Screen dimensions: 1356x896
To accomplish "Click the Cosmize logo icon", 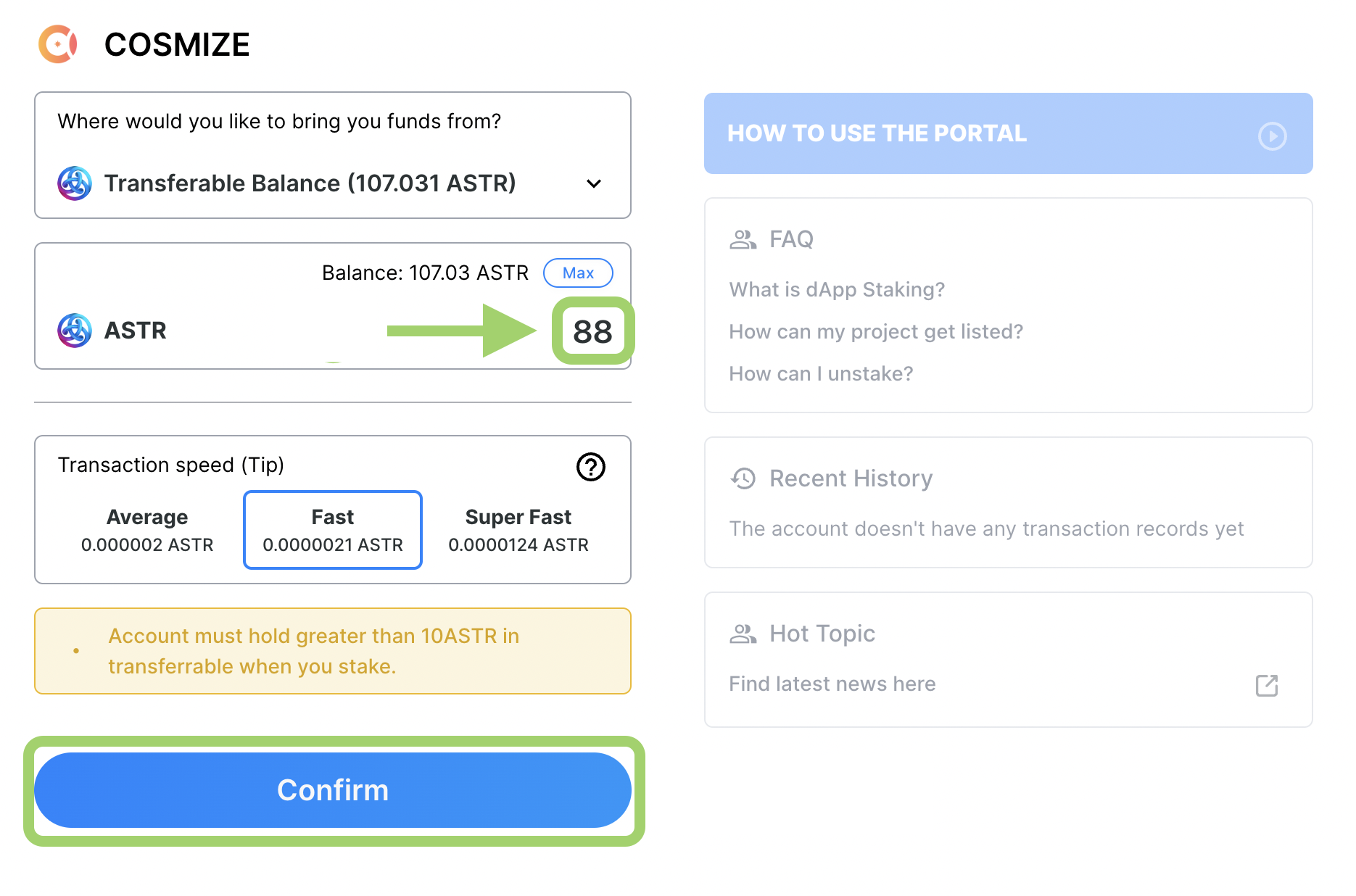I will tap(58, 44).
